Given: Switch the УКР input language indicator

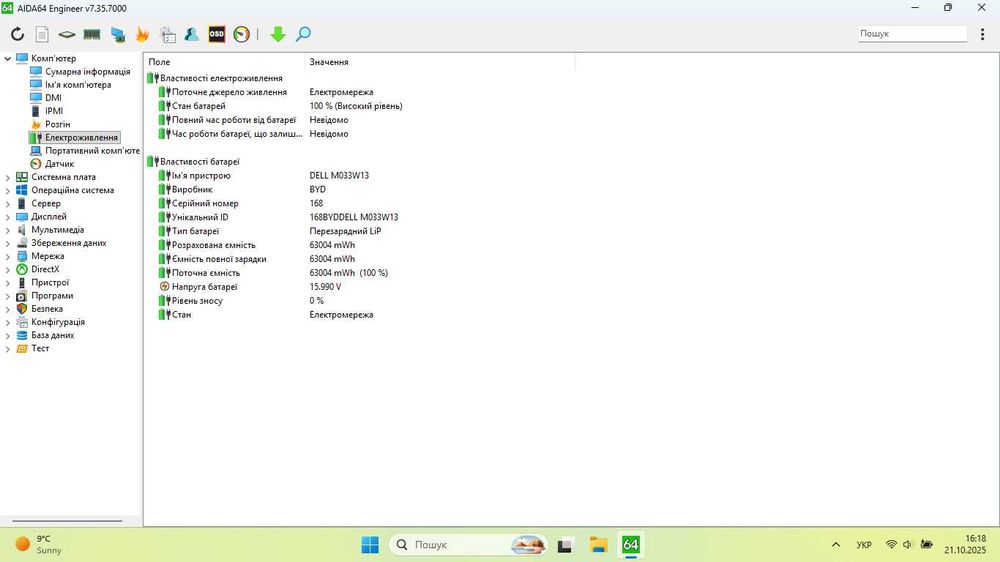Looking at the screenshot, I should pyautogui.click(x=864, y=545).
